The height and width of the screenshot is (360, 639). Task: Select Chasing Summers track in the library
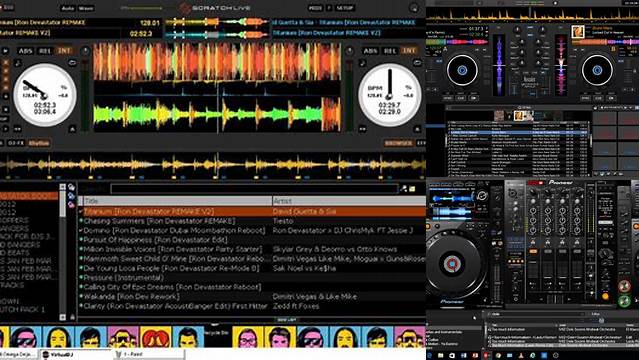tap(252, 221)
